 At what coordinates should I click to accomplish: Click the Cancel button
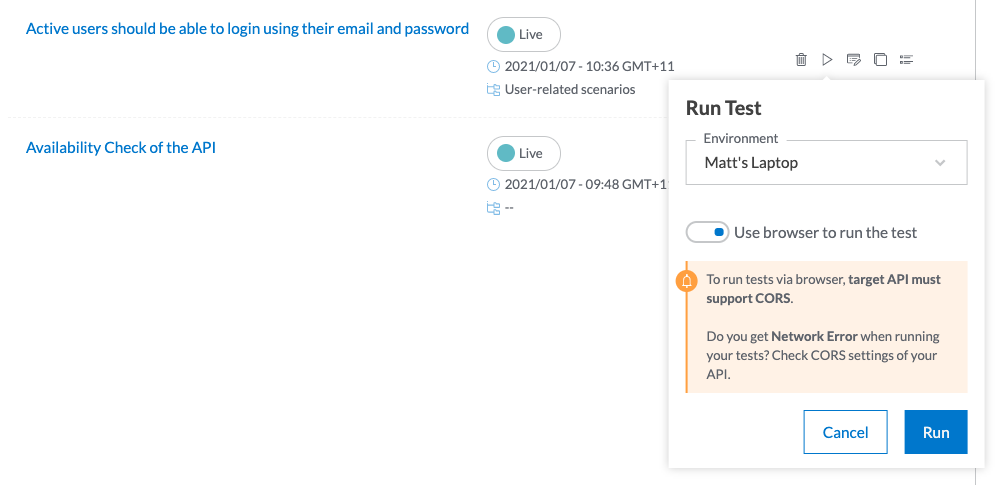(846, 432)
